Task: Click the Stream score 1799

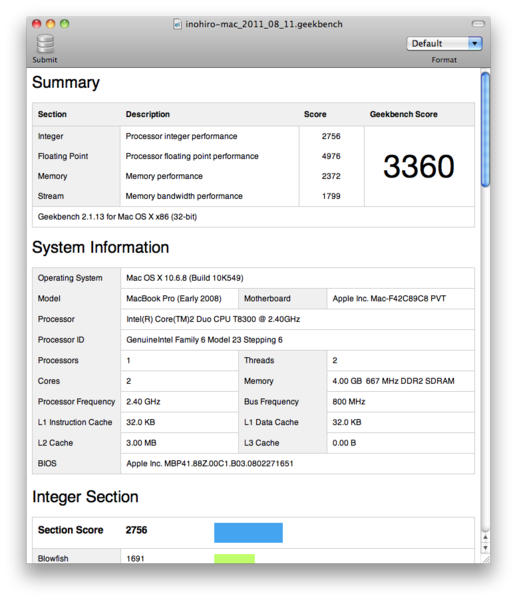Action: click(331, 196)
